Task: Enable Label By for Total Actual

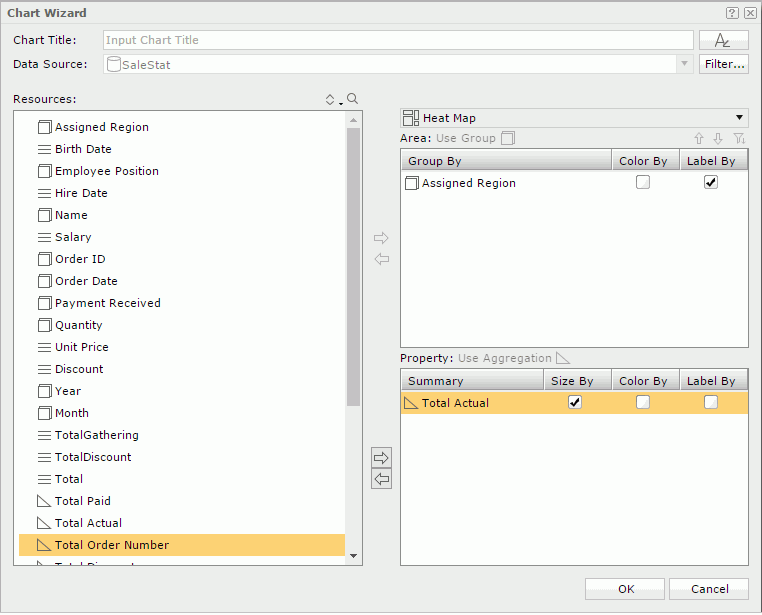Action: [710, 402]
